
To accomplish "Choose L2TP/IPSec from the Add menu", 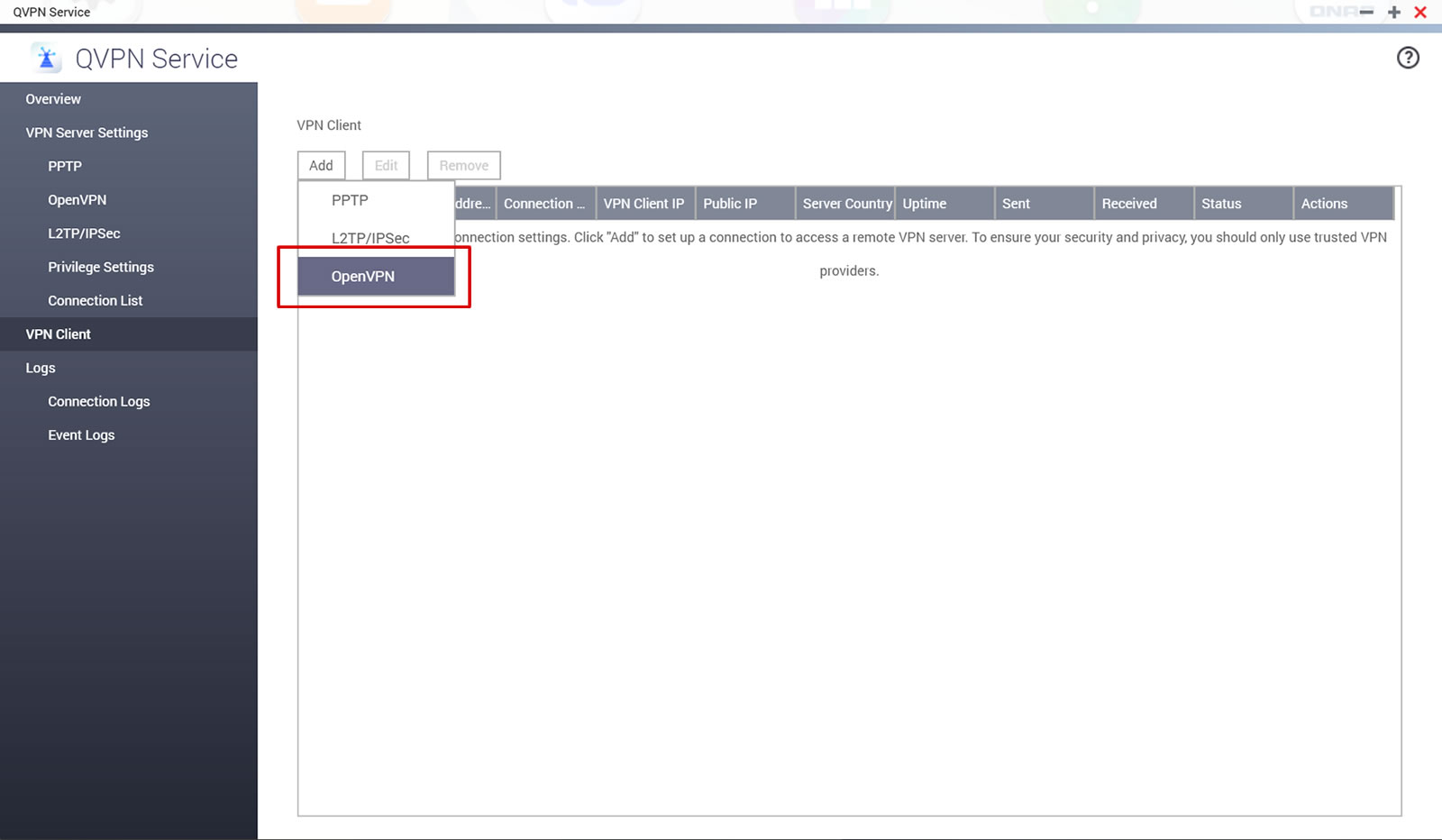I will tap(376, 238).
